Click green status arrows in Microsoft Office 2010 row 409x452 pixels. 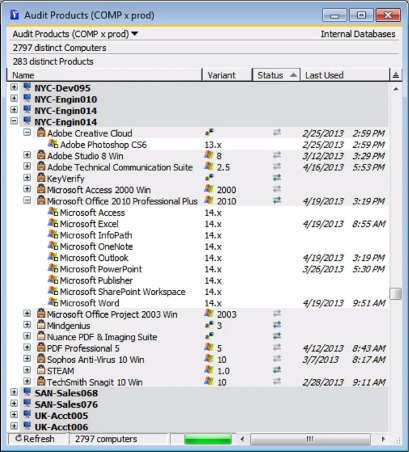tap(277, 200)
